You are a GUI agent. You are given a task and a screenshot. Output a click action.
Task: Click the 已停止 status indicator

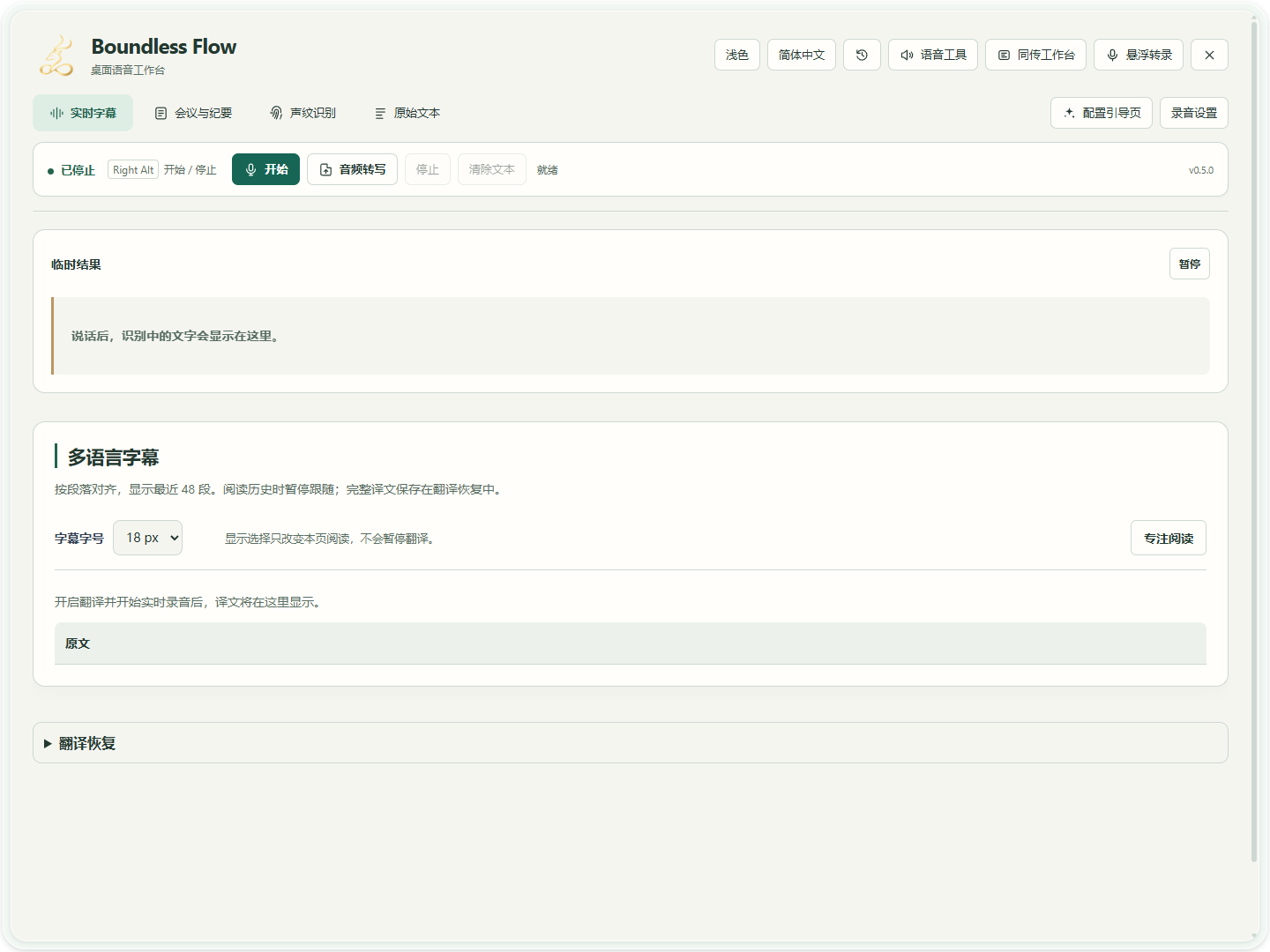click(x=71, y=170)
